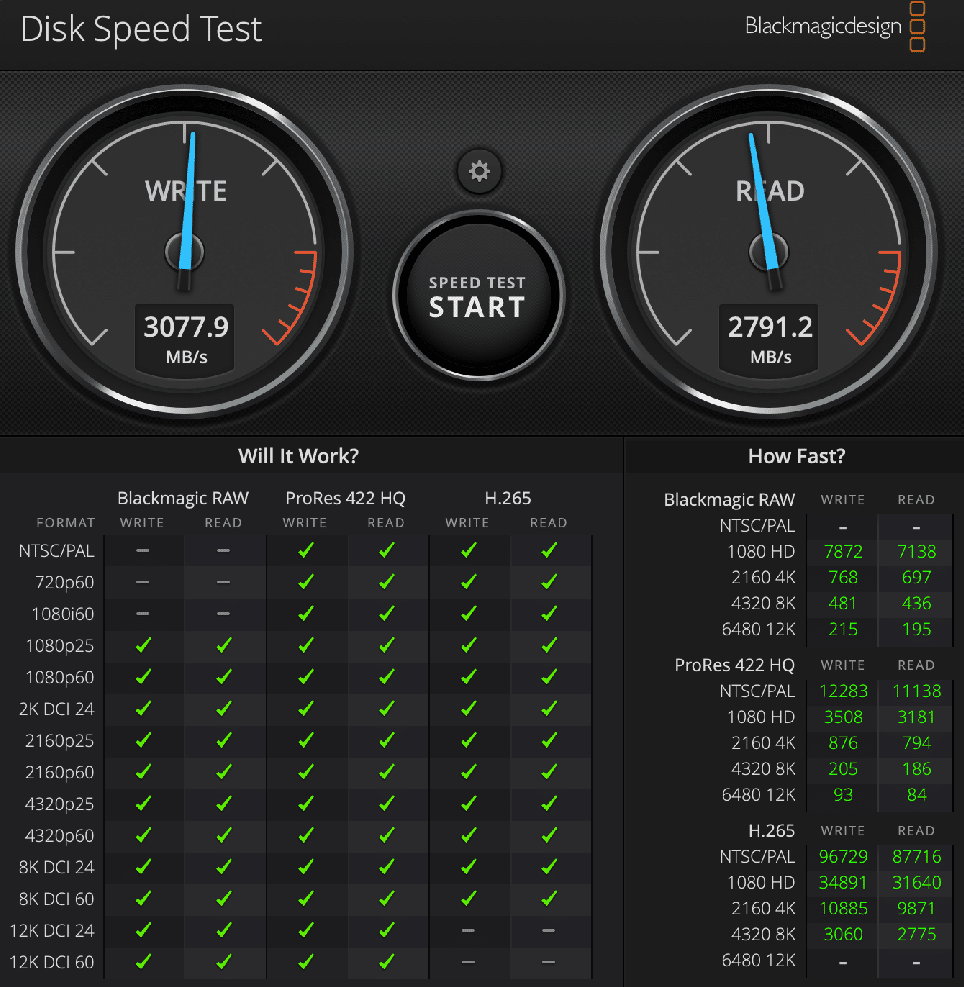The height and width of the screenshot is (987, 964).
Task: Click H.265 2160 4K write value 10885
Action: click(x=843, y=909)
